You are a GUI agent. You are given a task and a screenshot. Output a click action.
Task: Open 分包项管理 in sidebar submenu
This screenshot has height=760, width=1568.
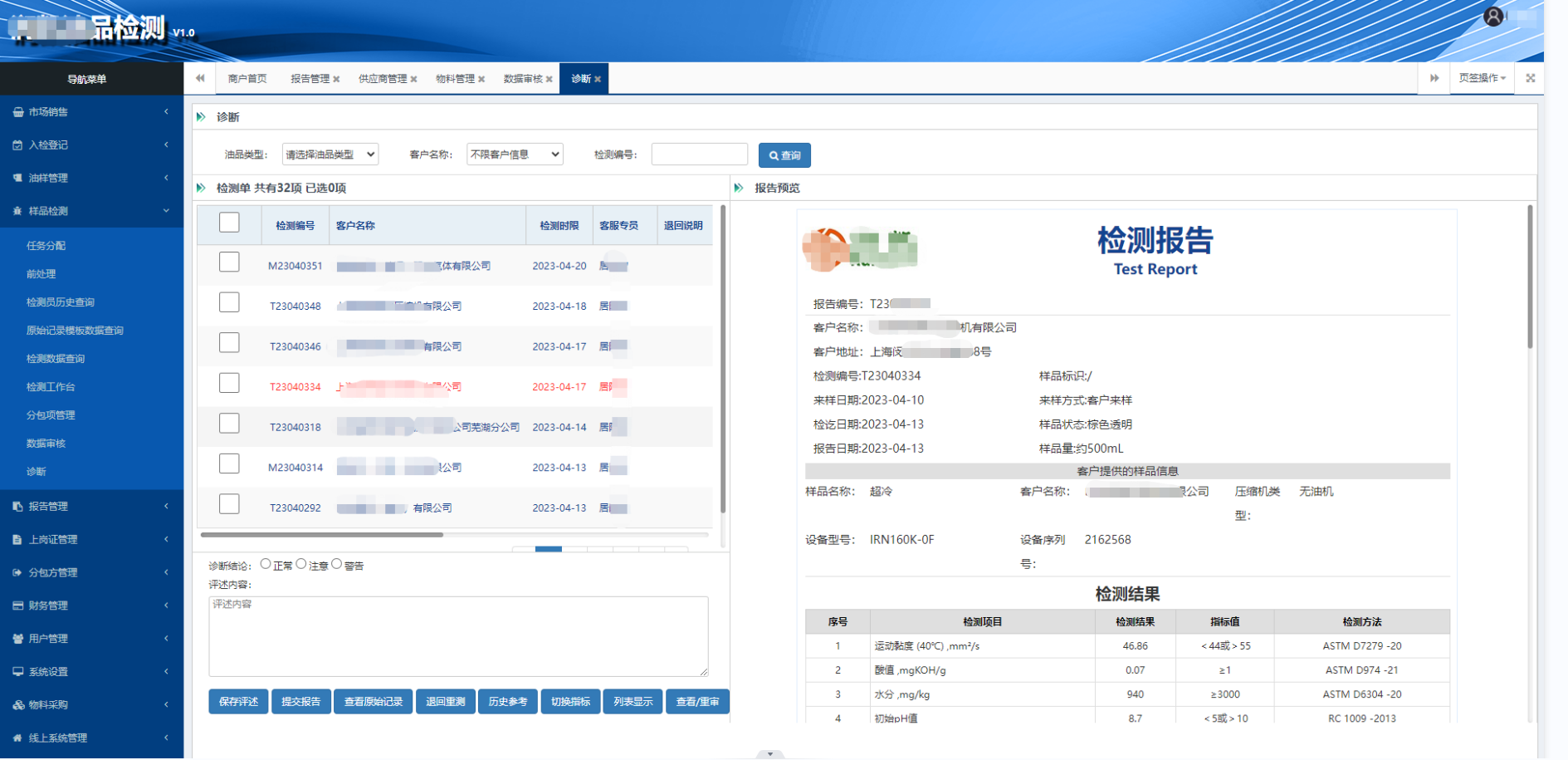51,415
